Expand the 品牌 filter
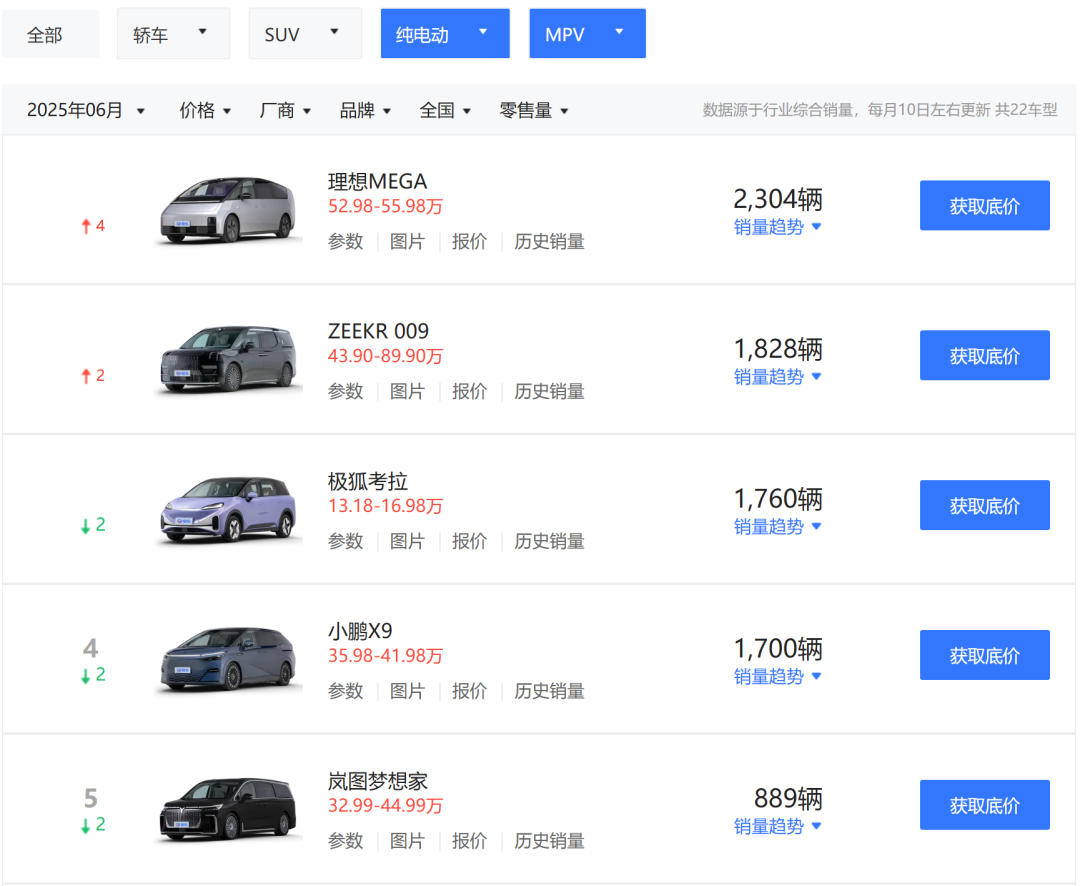This screenshot has height=886, width=1080. tap(365, 110)
